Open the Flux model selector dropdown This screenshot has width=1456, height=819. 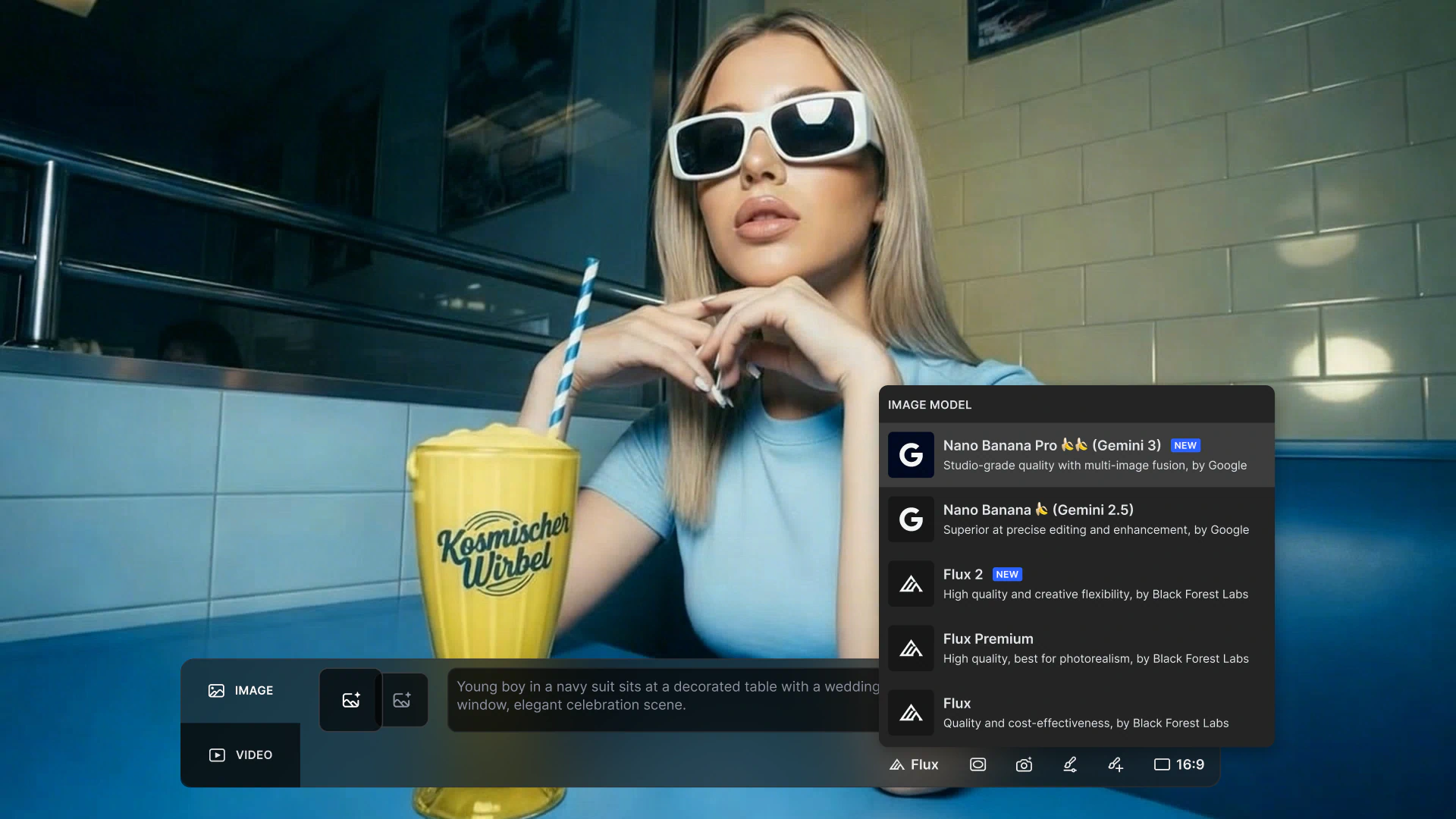pos(914,764)
